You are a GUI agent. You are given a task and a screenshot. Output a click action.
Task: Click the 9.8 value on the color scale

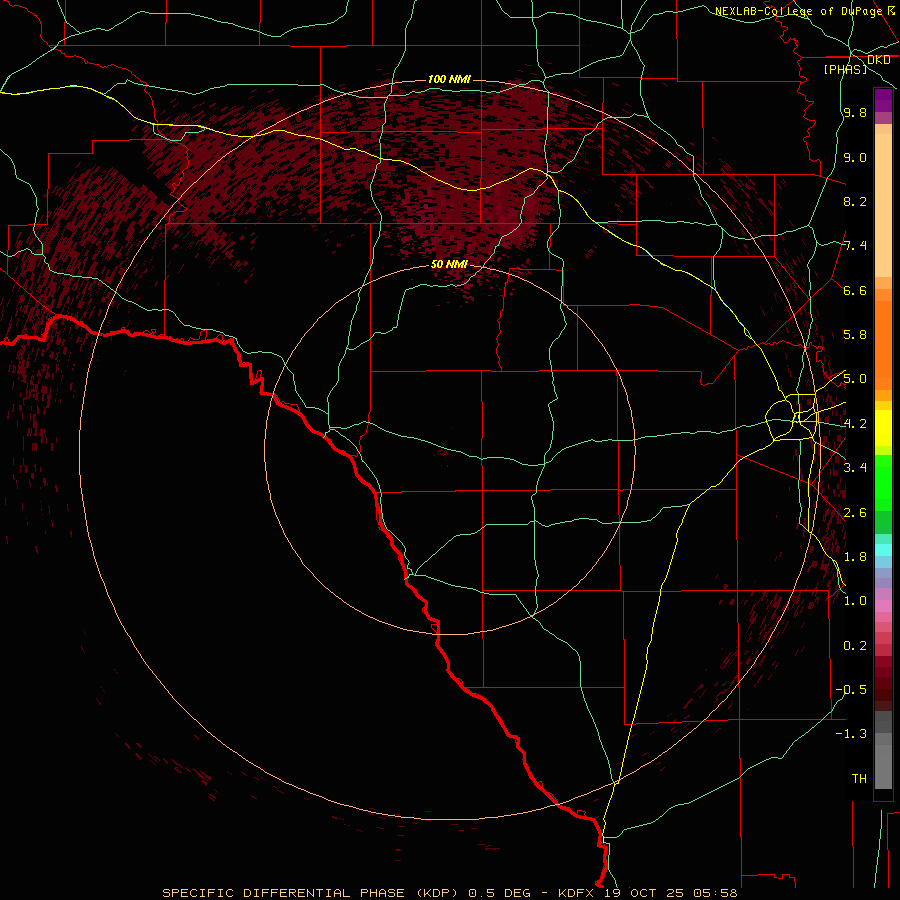pyautogui.click(x=855, y=112)
